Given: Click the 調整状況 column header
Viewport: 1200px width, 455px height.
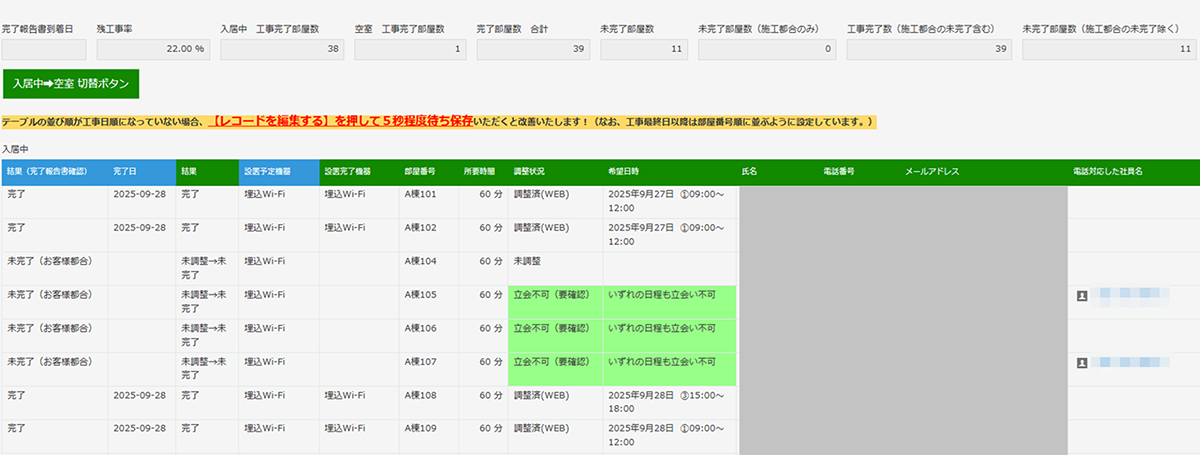Looking at the screenshot, I should (x=555, y=172).
